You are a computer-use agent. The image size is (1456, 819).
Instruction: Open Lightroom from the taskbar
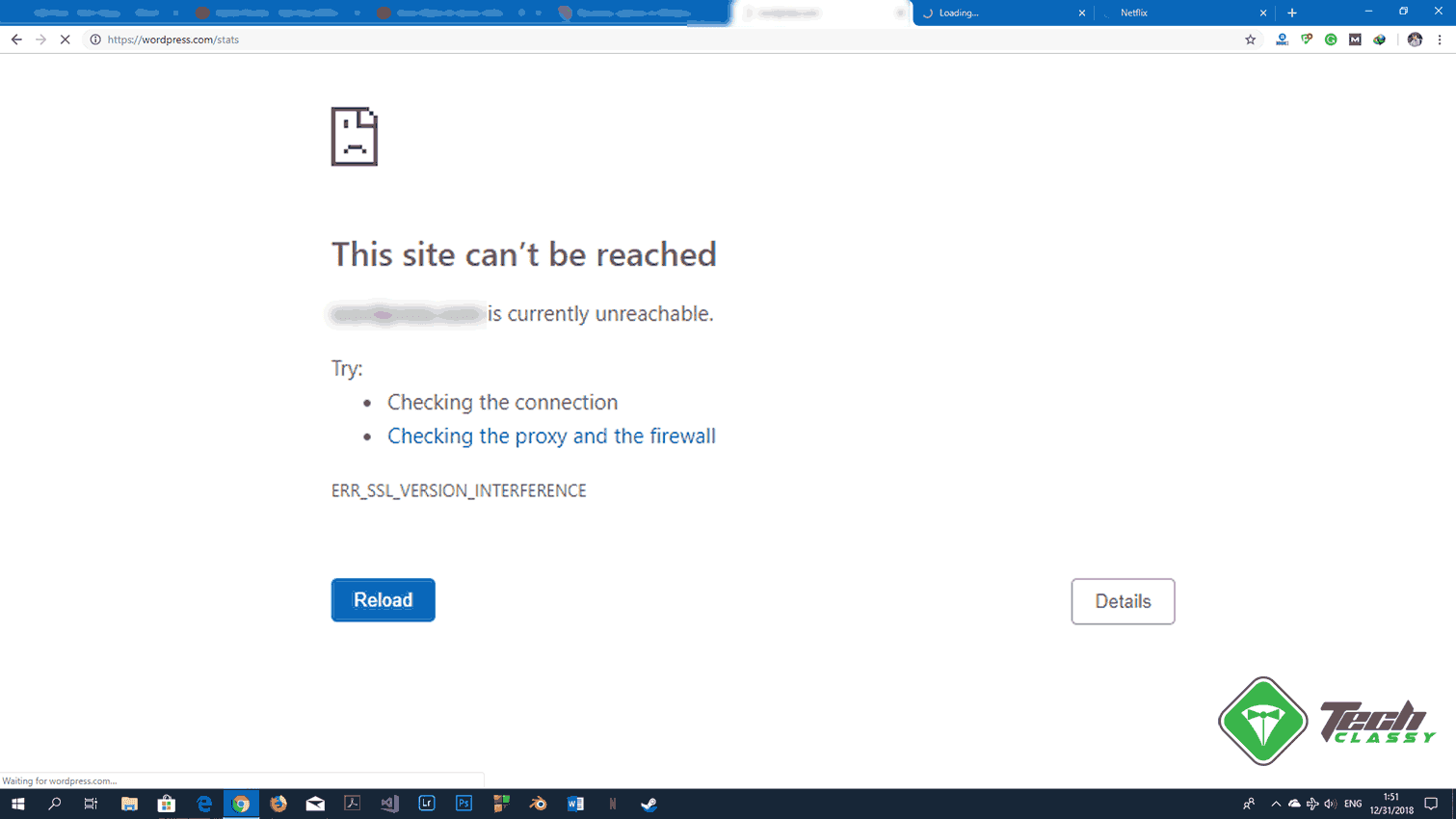(x=426, y=805)
